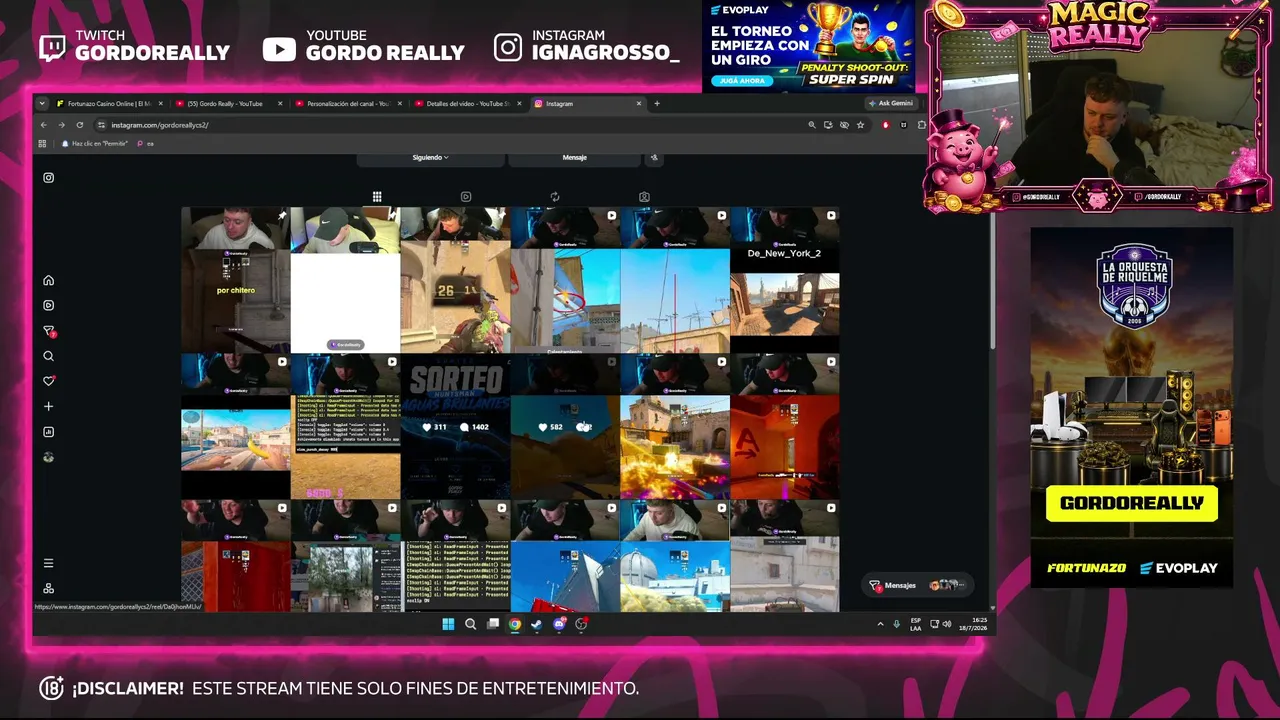Switch to Detalles del video tab

point(469,103)
